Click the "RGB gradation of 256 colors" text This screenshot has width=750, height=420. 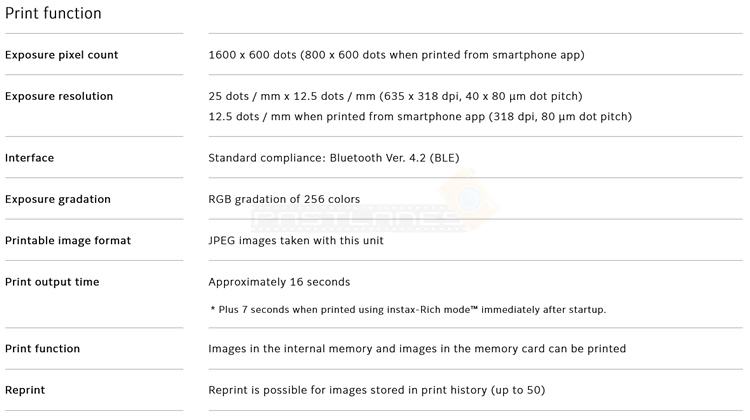point(284,199)
